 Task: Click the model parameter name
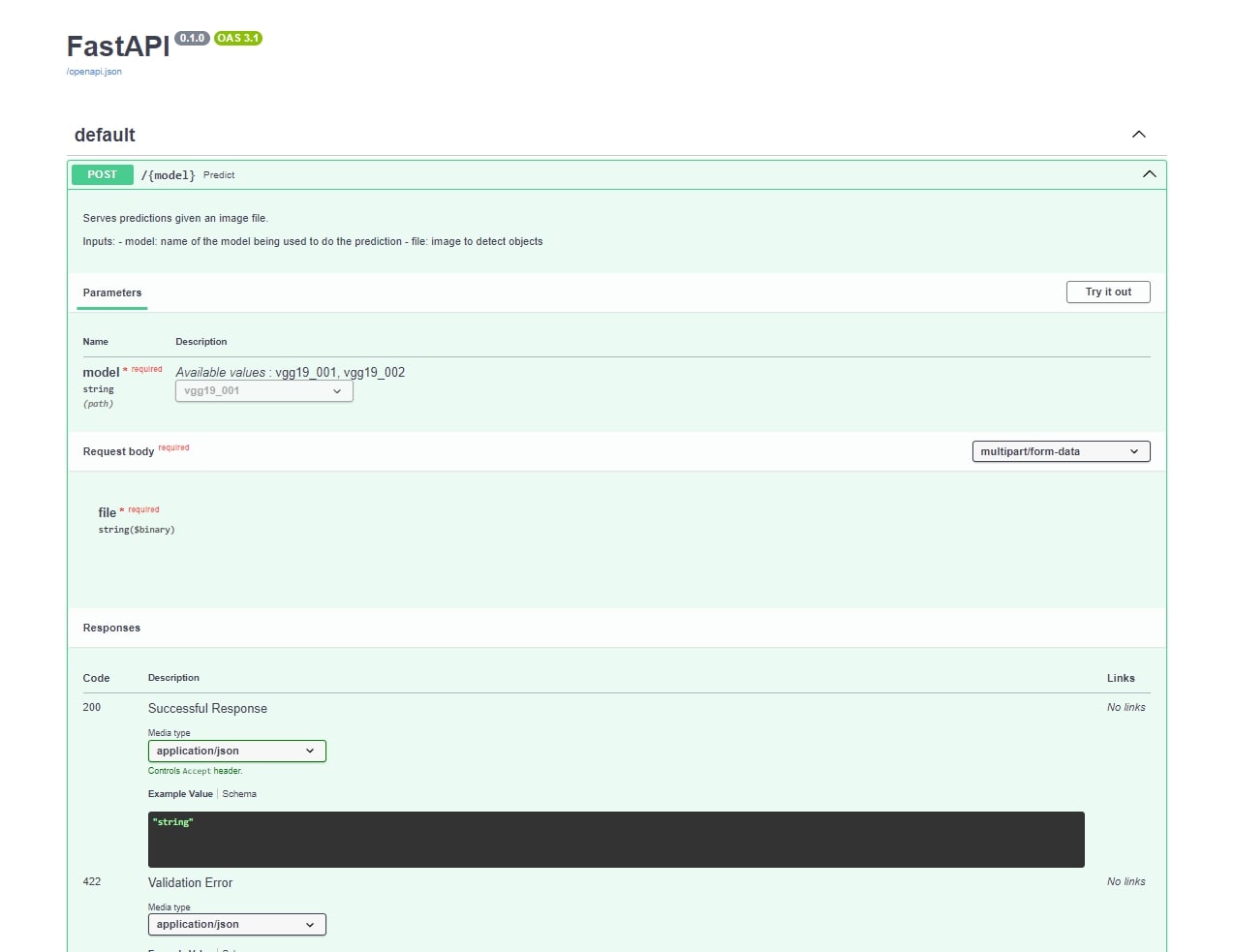(x=101, y=373)
